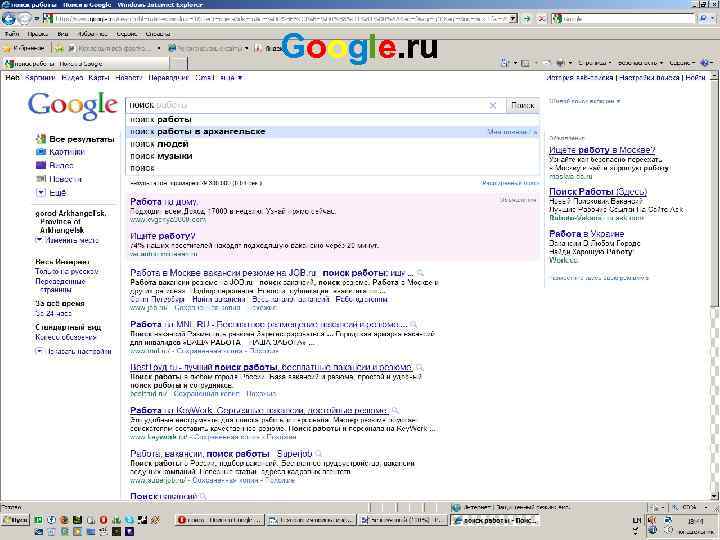Choose first suggestion поиск работы
Image resolution: width=720 pixels, height=540 pixels.
pos(332,120)
